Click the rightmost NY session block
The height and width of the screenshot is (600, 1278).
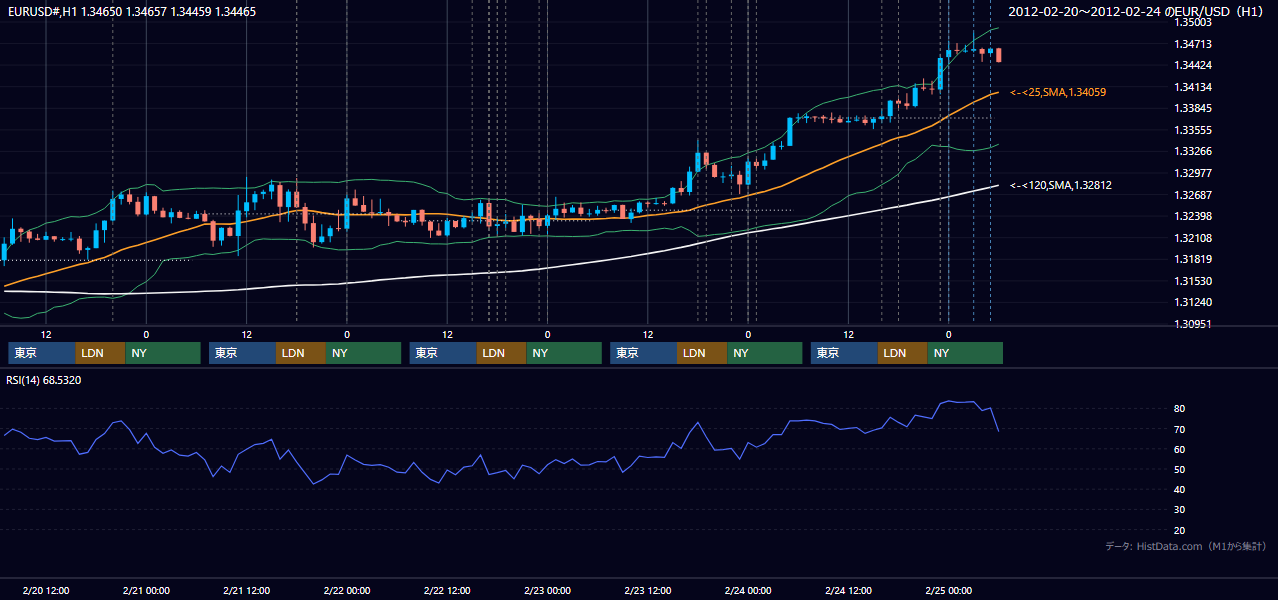(965, 353)
